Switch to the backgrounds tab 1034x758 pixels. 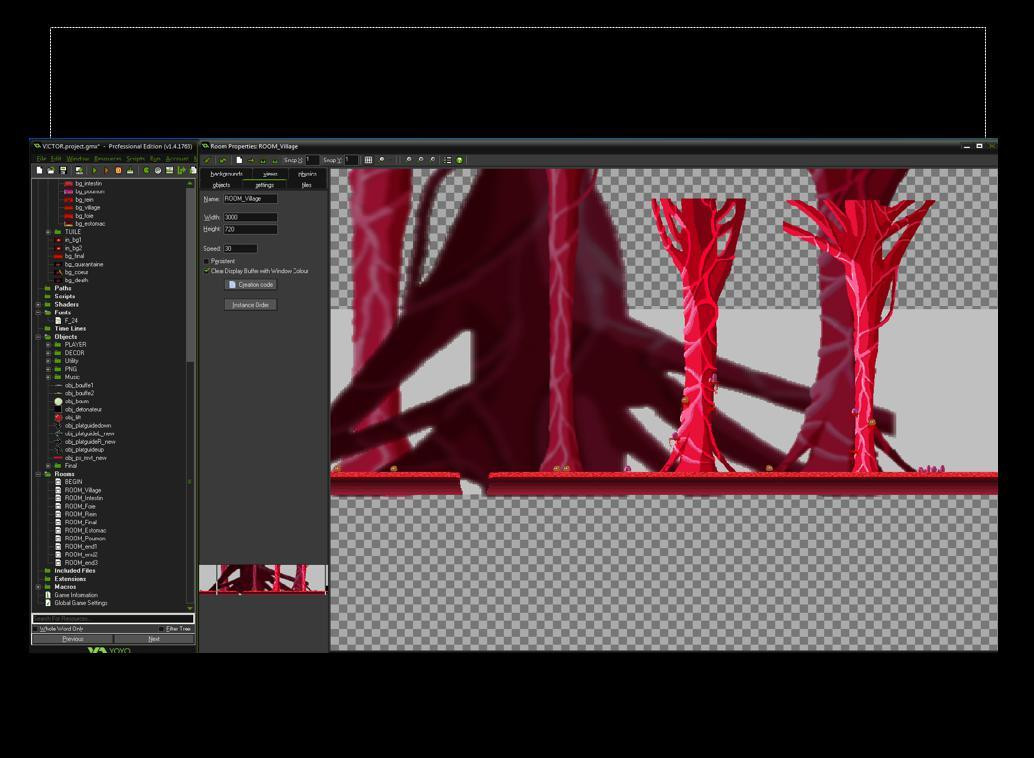(226, 174)
